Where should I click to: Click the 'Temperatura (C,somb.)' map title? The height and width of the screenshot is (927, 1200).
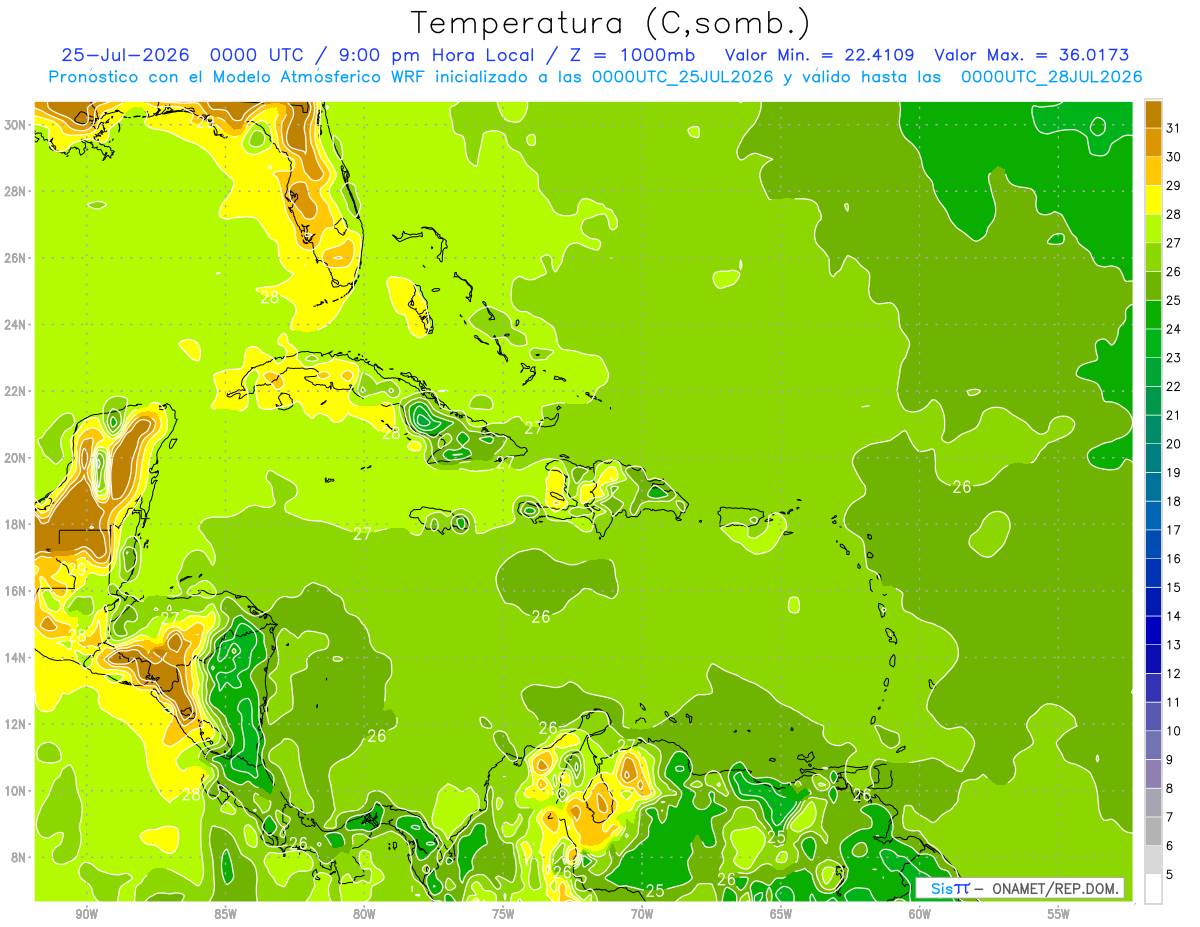[611, 23]
